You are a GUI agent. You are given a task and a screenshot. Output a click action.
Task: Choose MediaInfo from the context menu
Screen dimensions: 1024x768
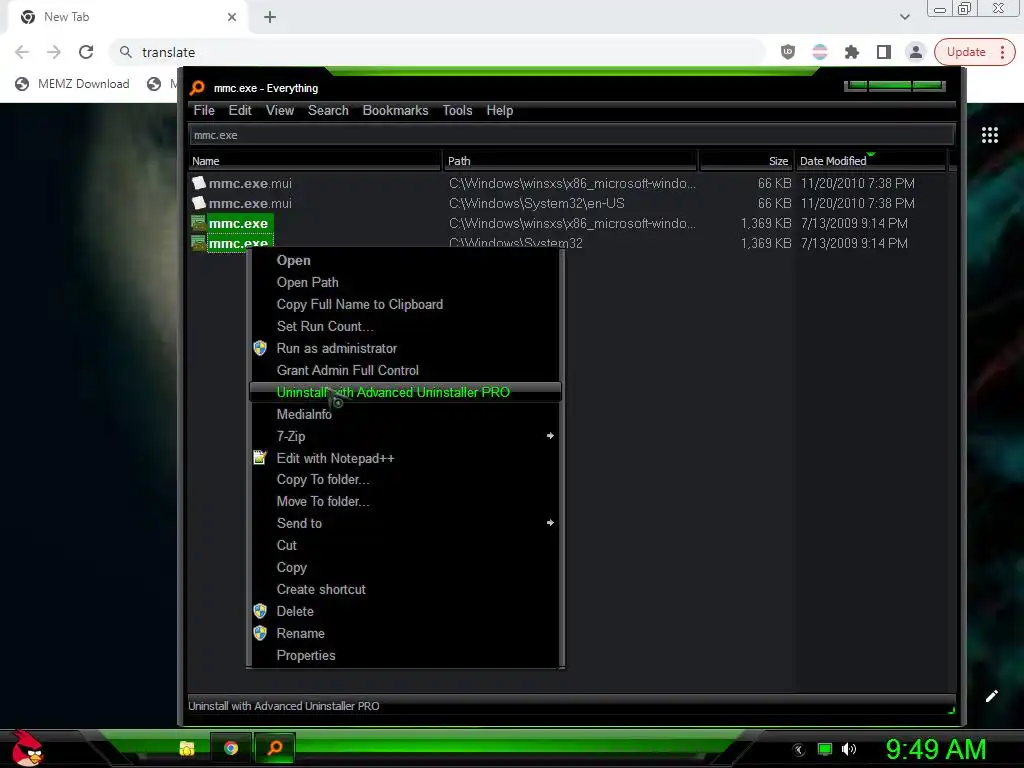click(x=405, y=414)
